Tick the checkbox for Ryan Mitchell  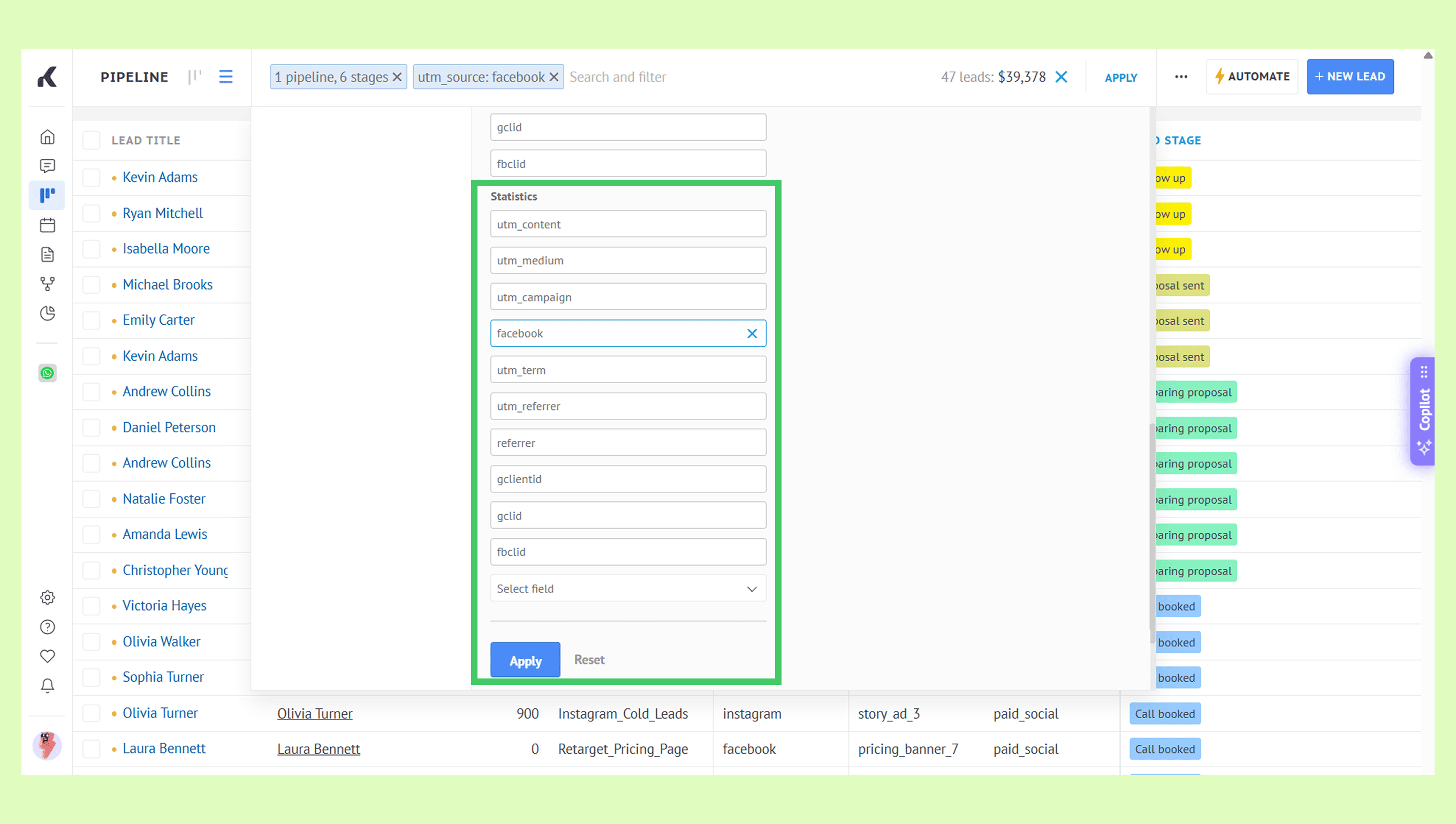click(91, 214)
